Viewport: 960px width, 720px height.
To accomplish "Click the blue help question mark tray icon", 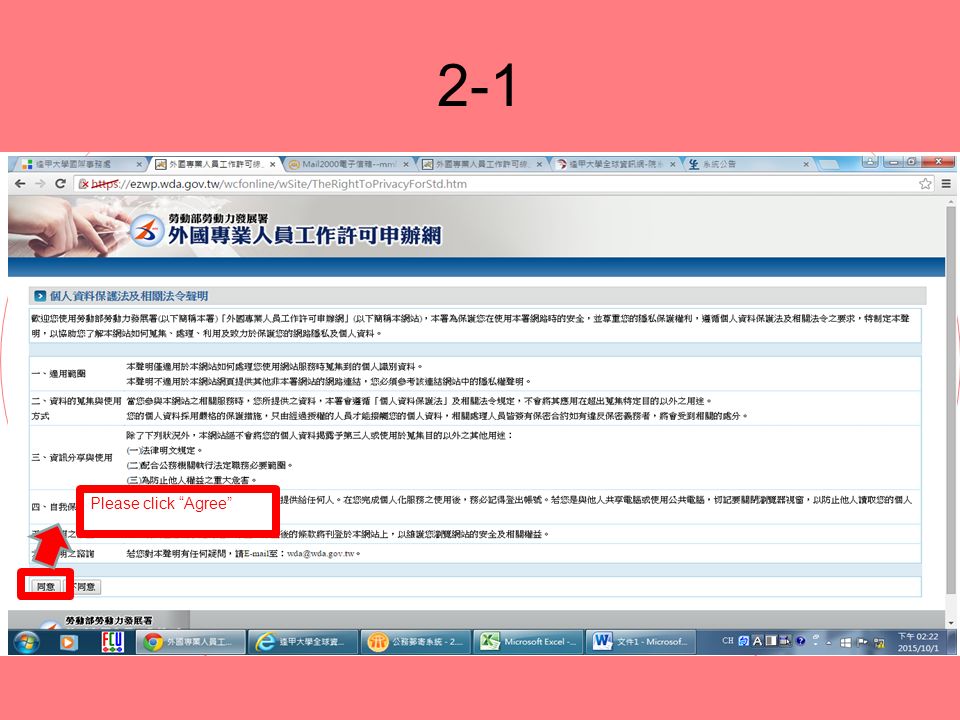I will coord(800,641).
